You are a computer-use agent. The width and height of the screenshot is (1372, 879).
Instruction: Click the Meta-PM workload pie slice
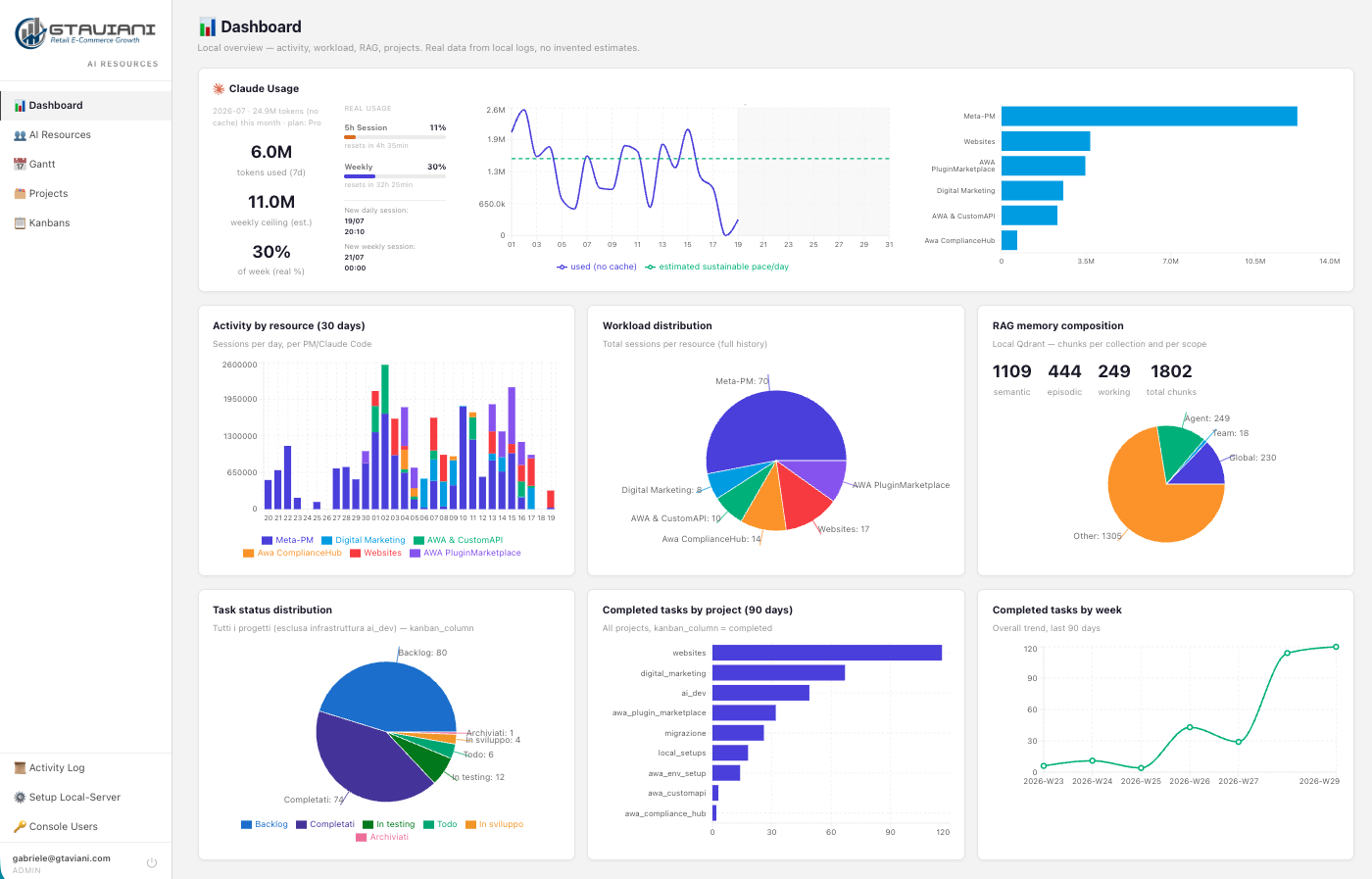pyautogui.click(x=774, y=426)
